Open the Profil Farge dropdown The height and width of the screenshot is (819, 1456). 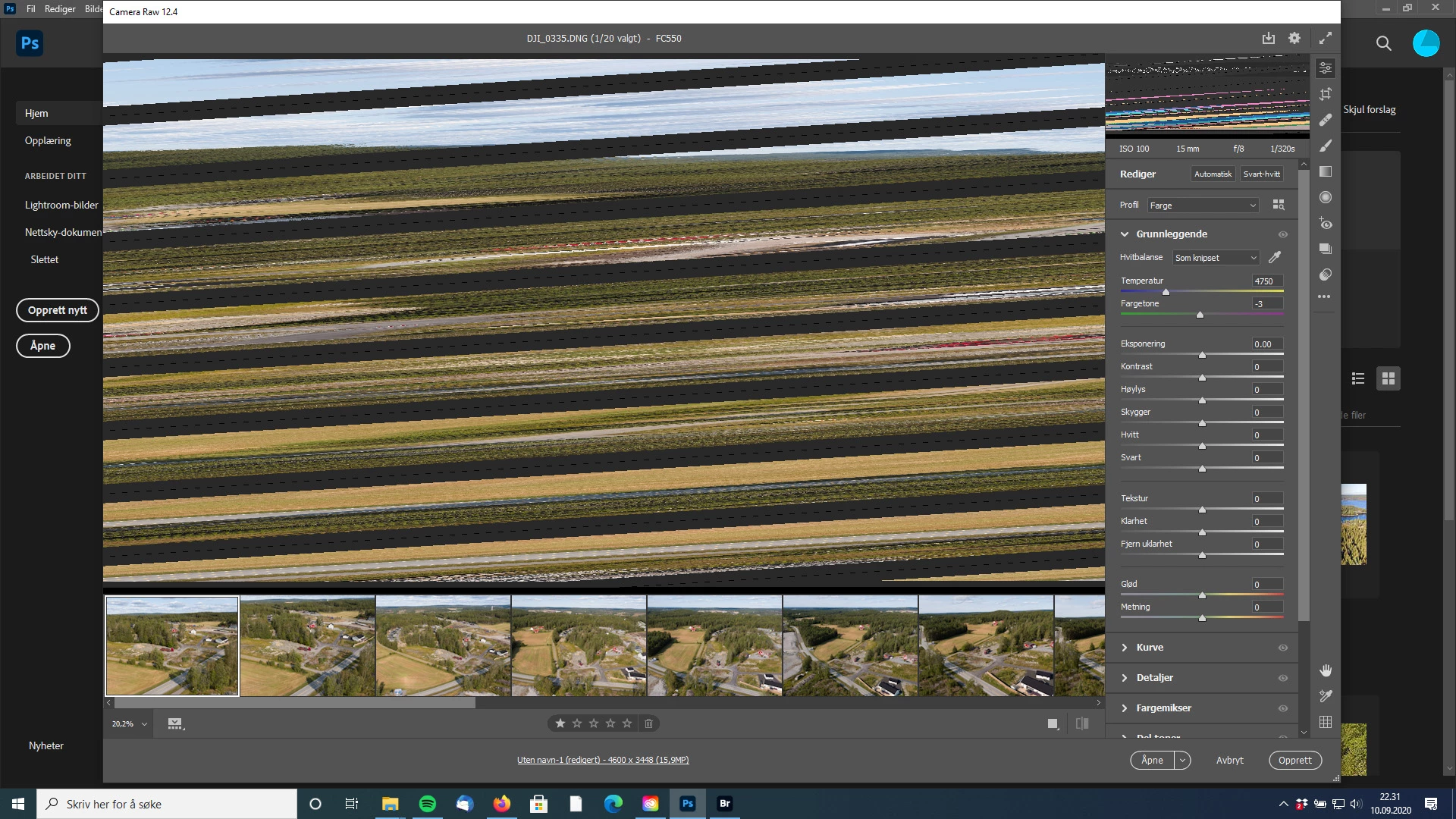(1203, 206)
